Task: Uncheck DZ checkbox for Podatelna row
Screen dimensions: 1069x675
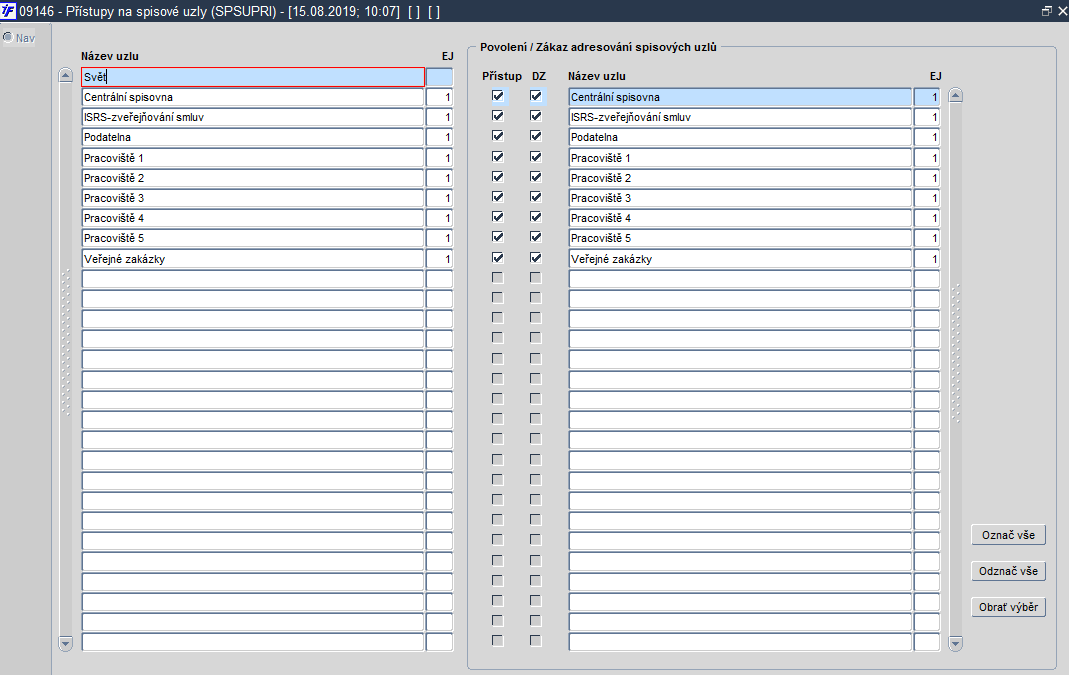Action: [x=536, y=136]
